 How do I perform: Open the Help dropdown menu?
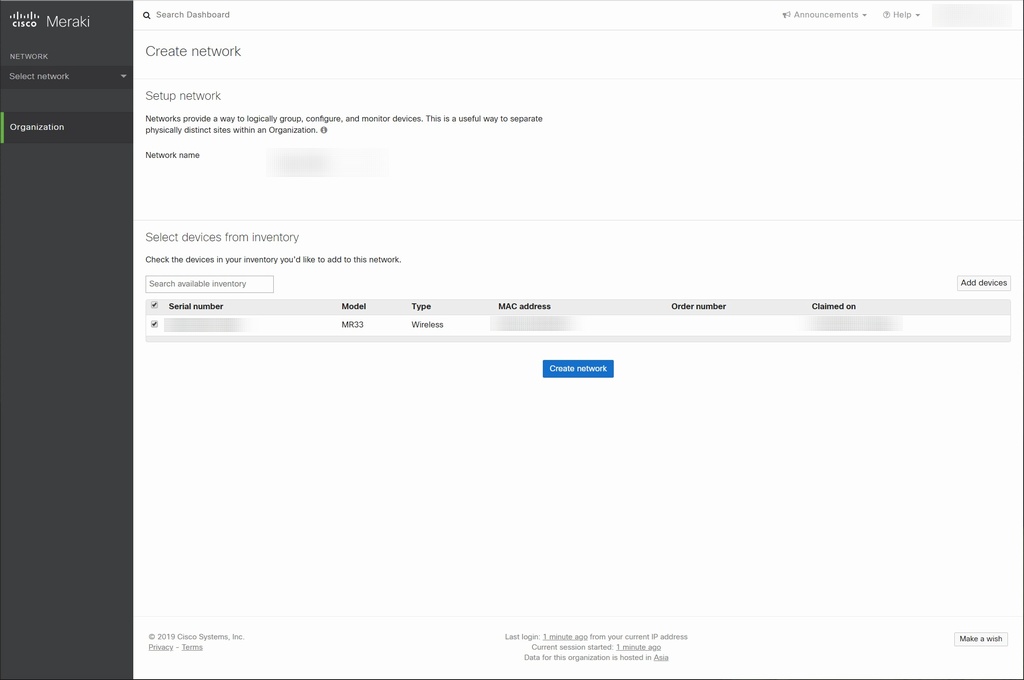point(901,15)
